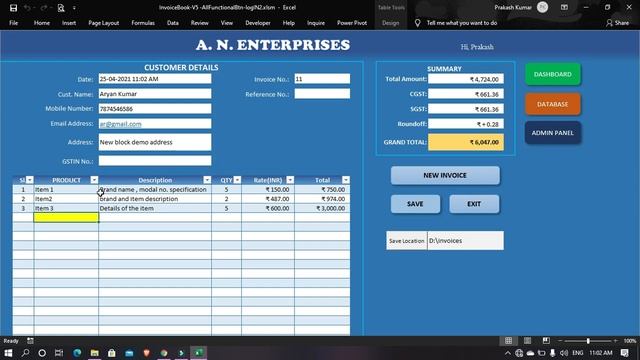Click the SAVE button

[x=415, y=204]
